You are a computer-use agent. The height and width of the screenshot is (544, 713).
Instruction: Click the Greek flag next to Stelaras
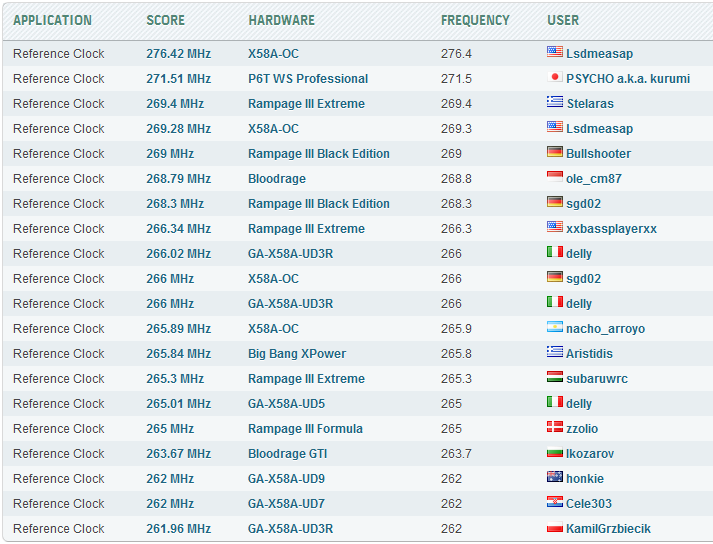coord(554,102)
